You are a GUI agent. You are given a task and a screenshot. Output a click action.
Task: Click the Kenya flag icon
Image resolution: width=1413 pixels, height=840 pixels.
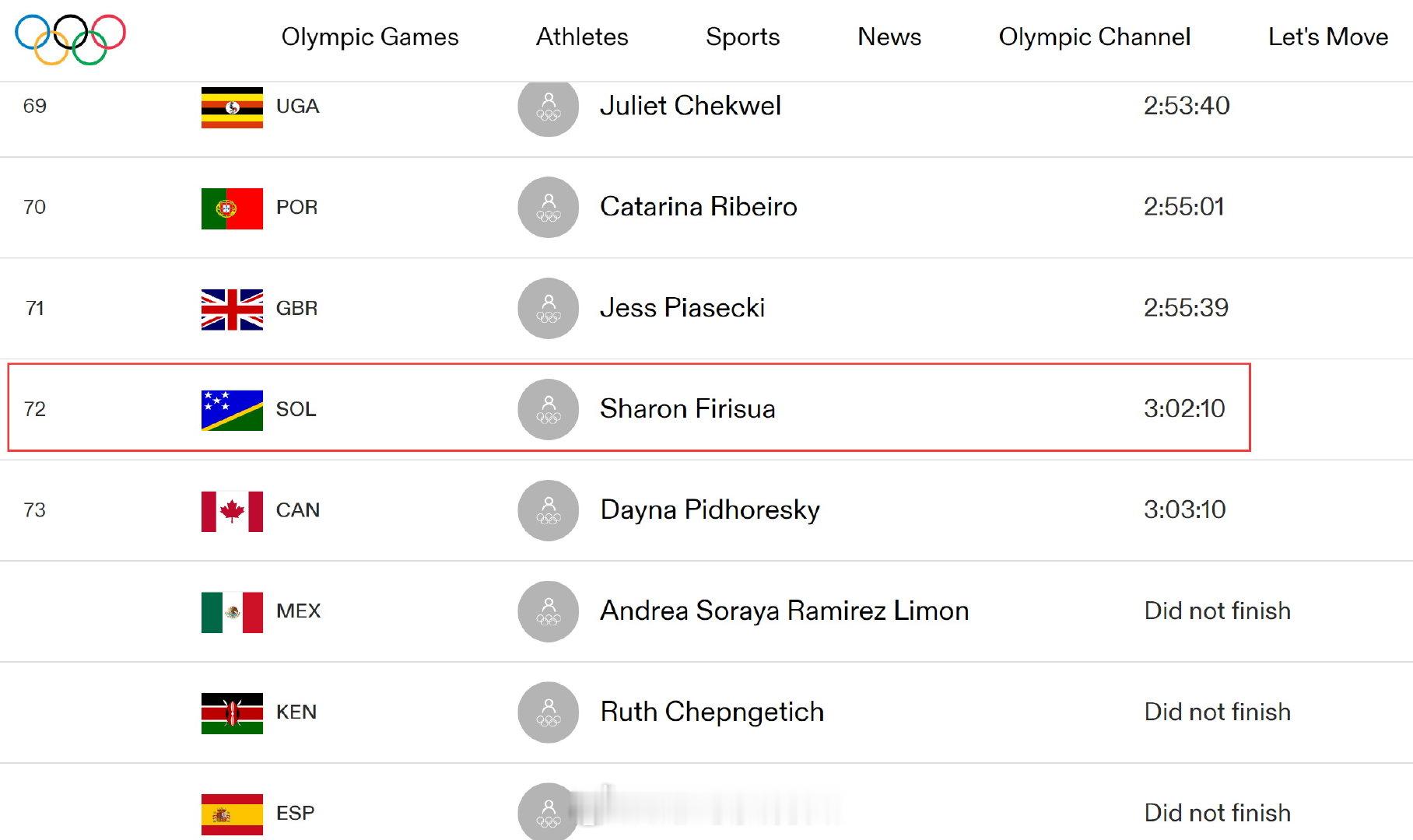[232, 713]
